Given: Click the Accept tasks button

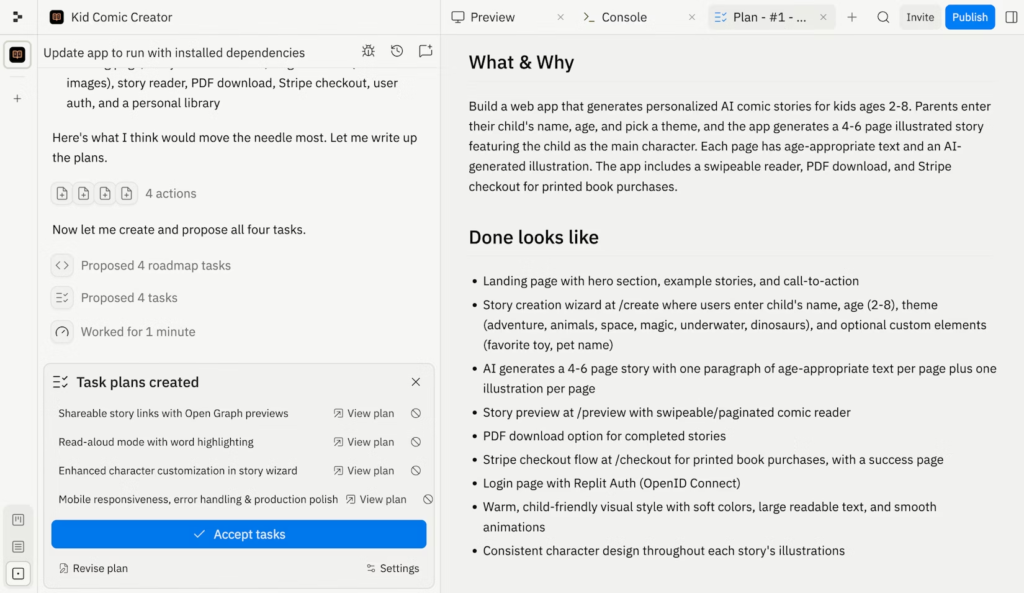Looking at the screenshot, I should pos(239,534).
